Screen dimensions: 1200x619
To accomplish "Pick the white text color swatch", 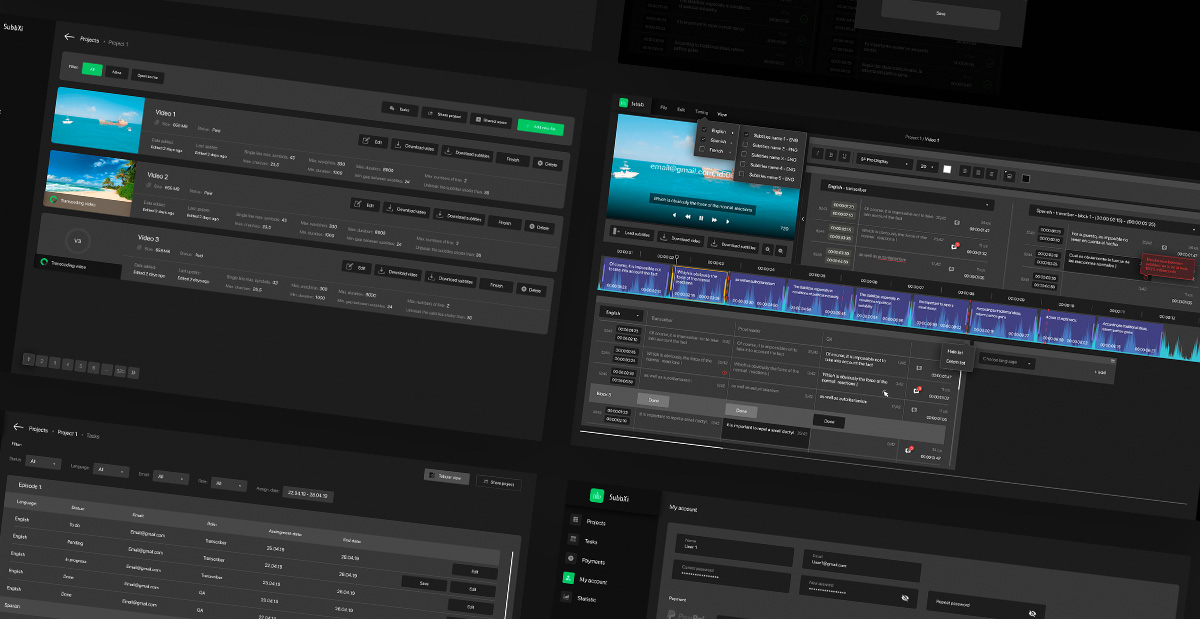I will coord(947,169).
